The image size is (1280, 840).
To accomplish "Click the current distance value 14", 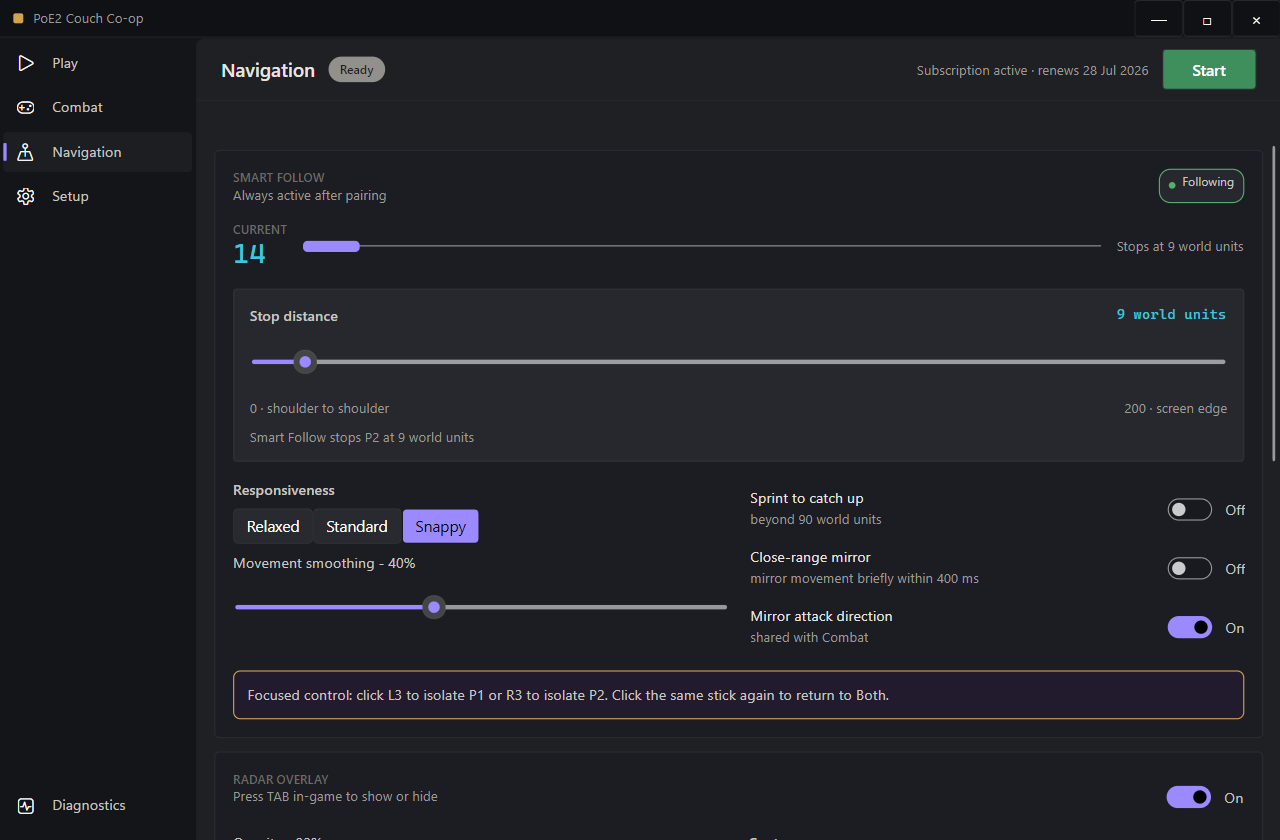I will coord(249,254).
